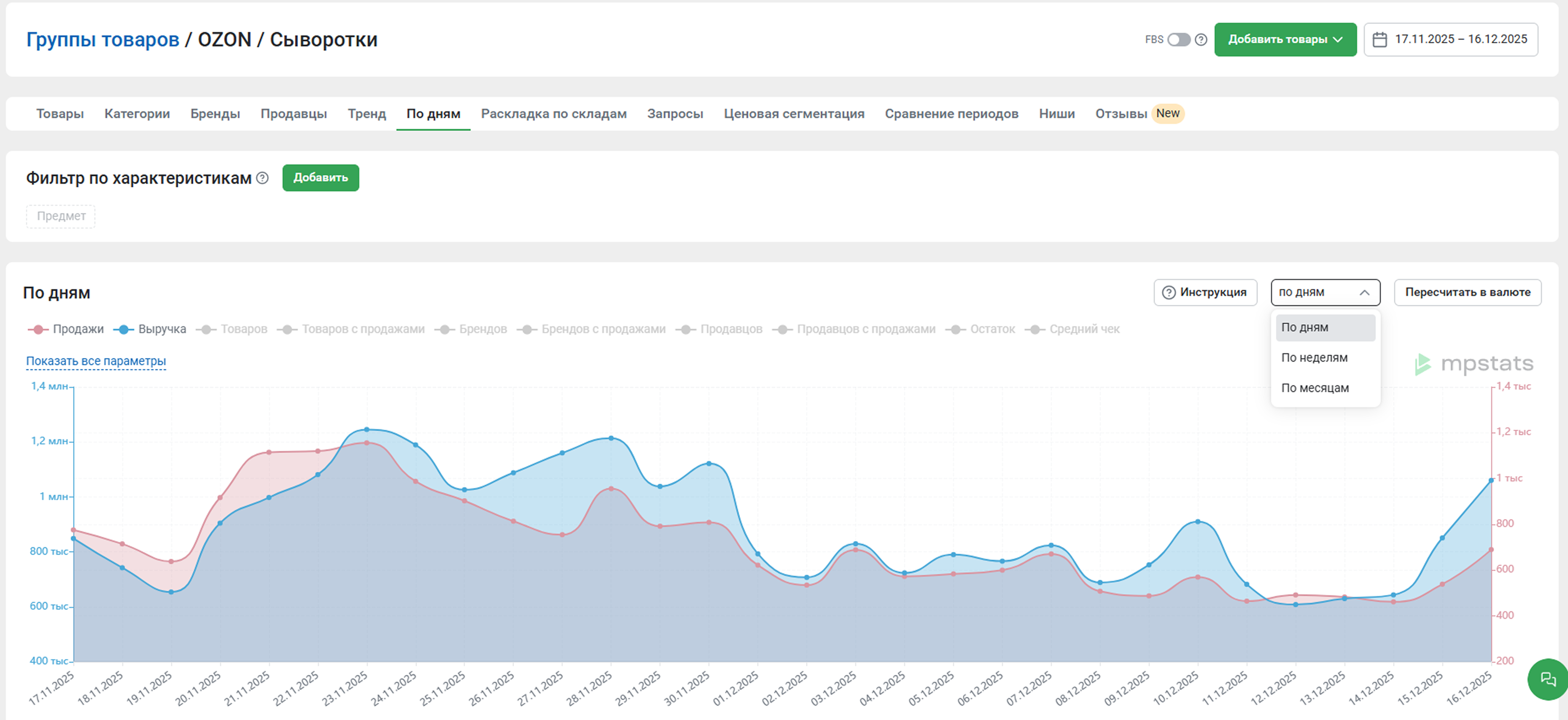Select По неделям from dropdown list
The width and height of the screenshot is (1568, 720).
coord(1314,358)
